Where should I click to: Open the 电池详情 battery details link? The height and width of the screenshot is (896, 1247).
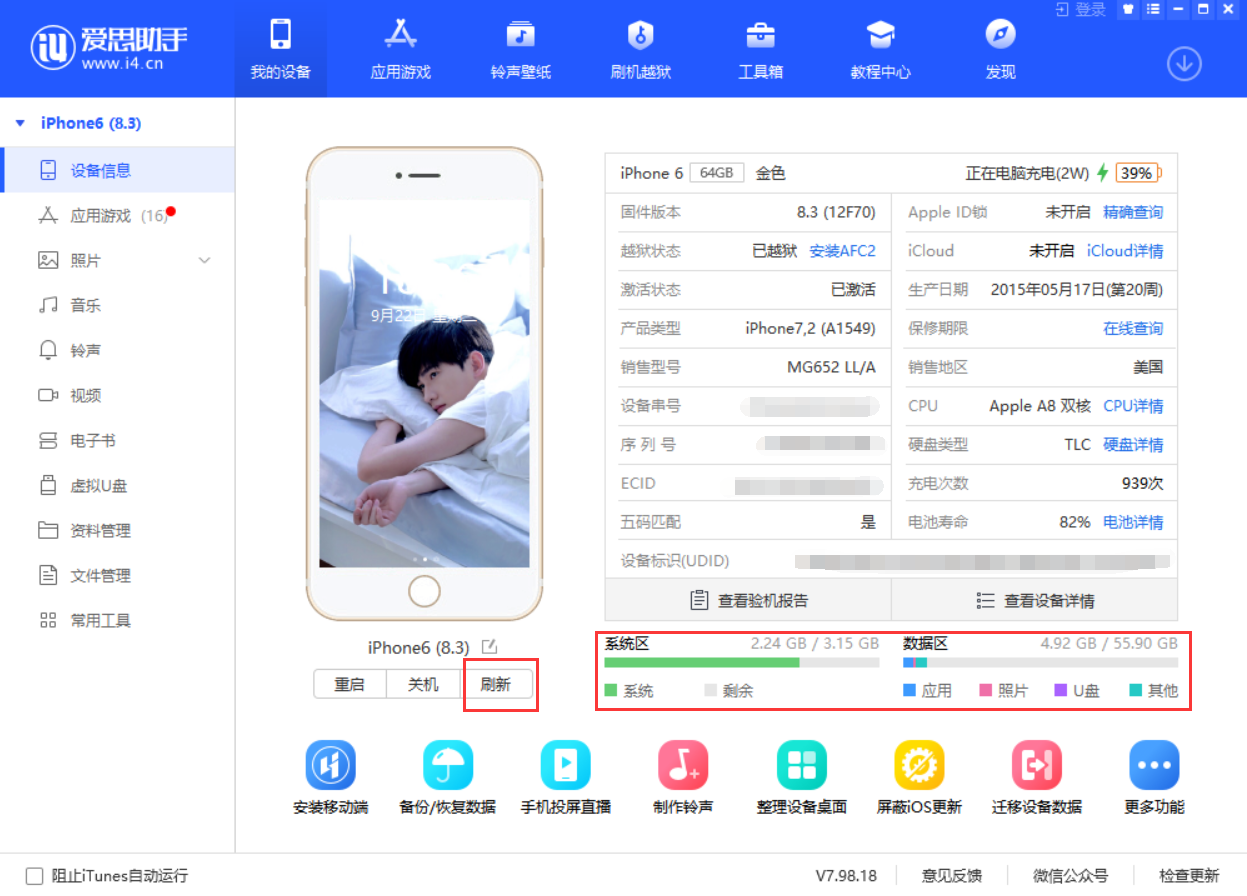[1133, 521]
